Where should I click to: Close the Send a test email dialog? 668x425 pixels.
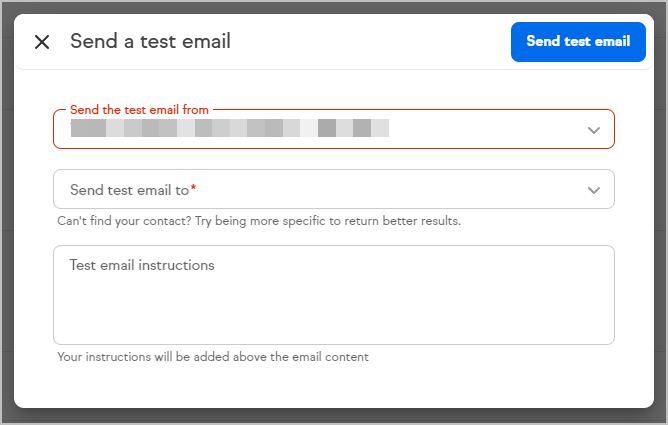pyautogui.click(x=42, y=42)
